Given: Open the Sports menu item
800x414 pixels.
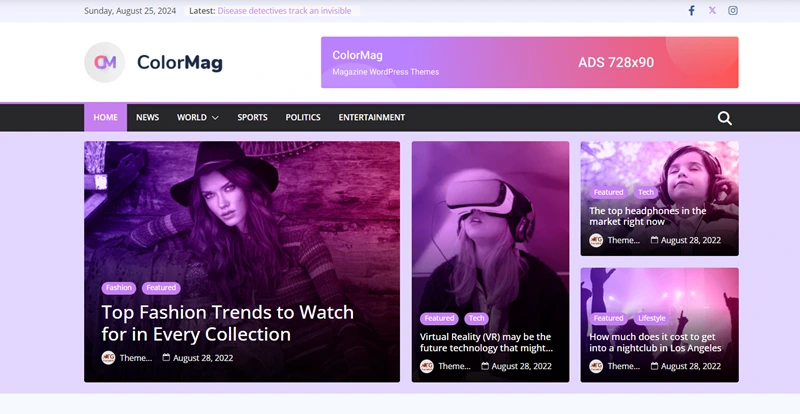Looking at the screenshot, I should coord(252,117).
